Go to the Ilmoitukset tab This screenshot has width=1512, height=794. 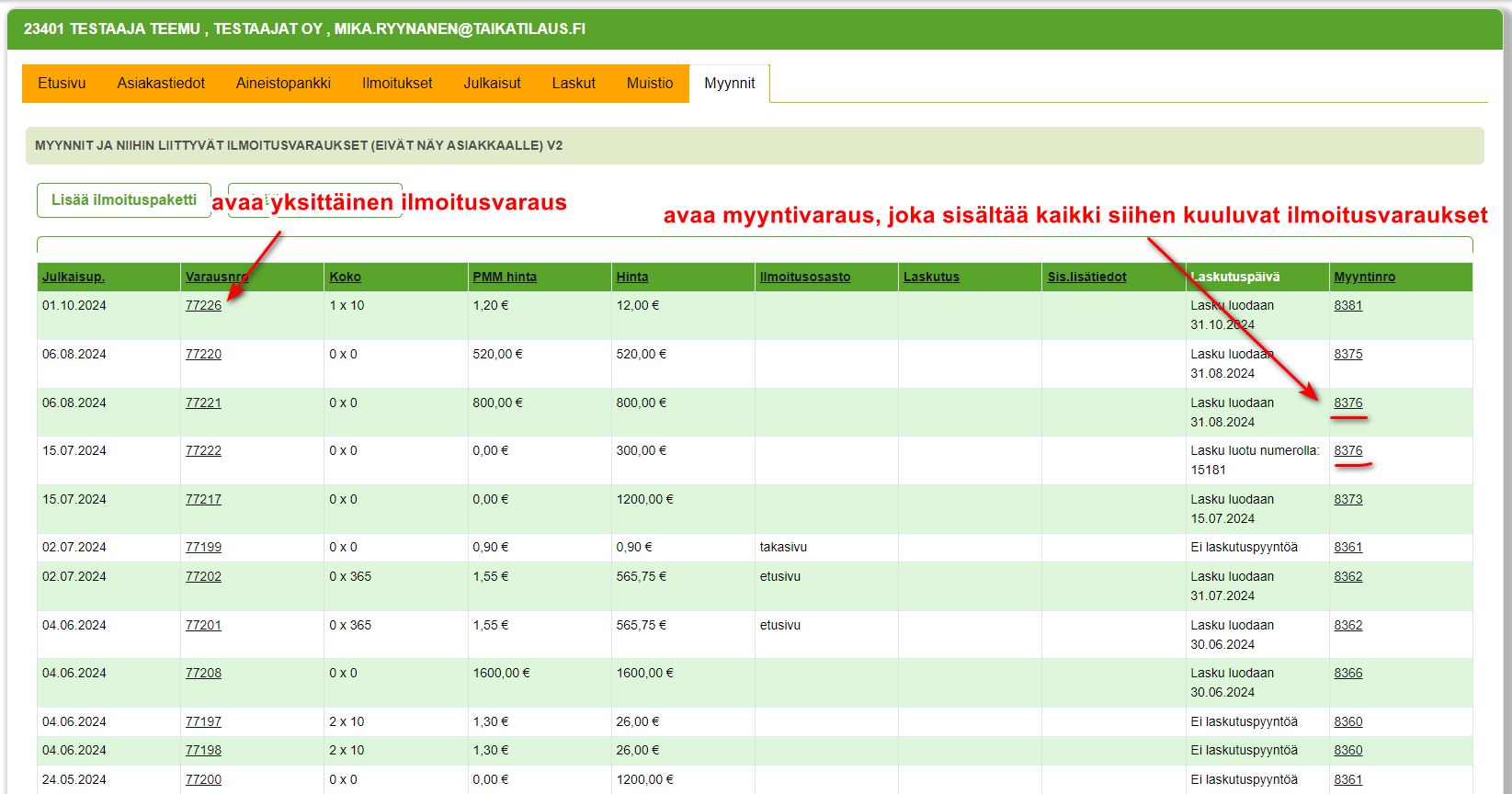point(397,84)
